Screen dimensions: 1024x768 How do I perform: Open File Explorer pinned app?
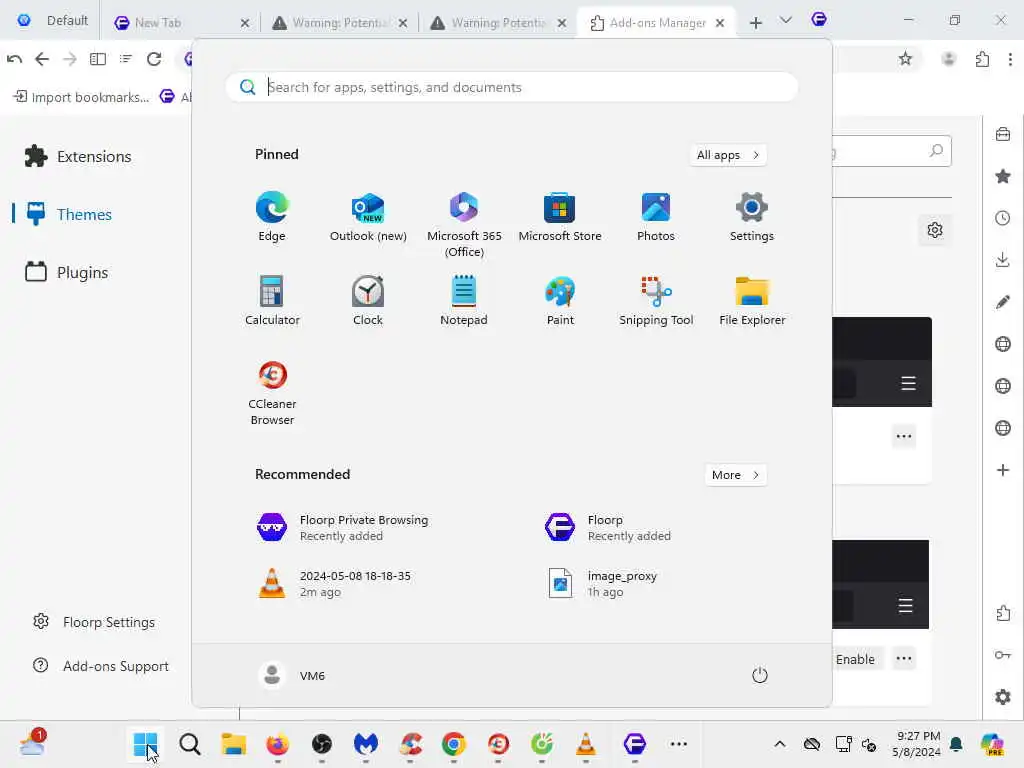pos(752,300)
